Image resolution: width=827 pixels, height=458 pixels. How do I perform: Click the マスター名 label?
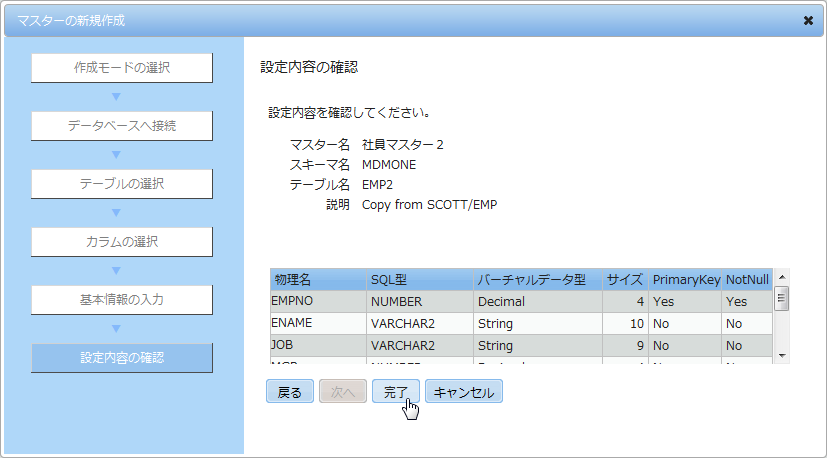pyautogui.click(x=320, y=145)
